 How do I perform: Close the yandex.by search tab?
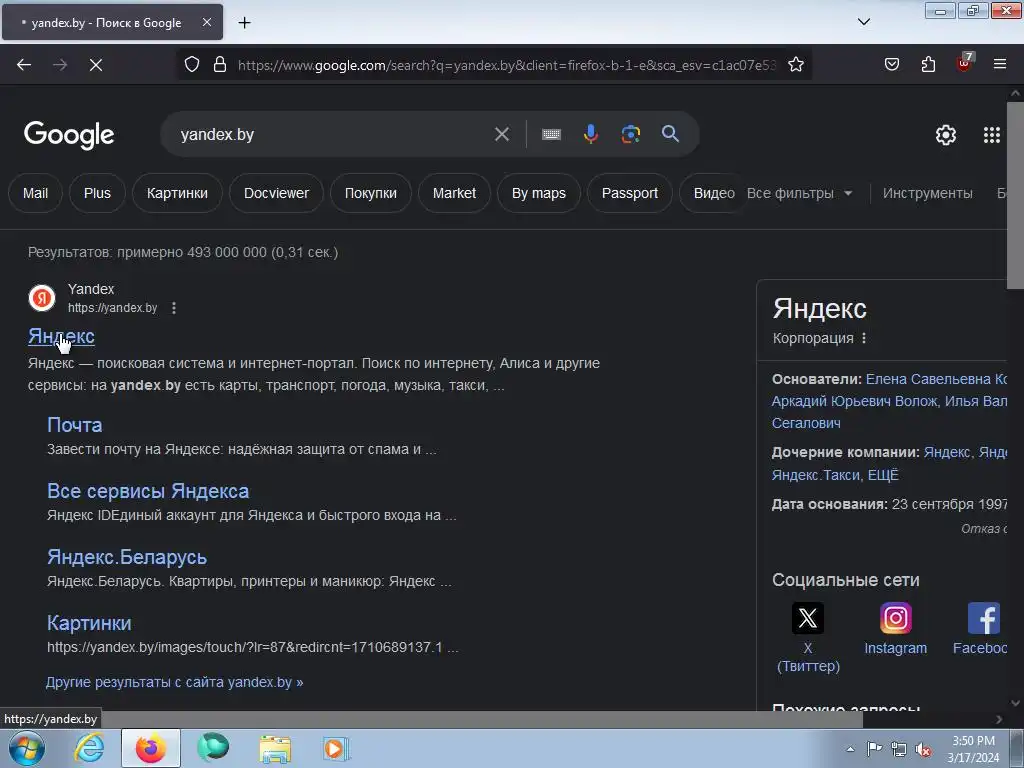206,22
